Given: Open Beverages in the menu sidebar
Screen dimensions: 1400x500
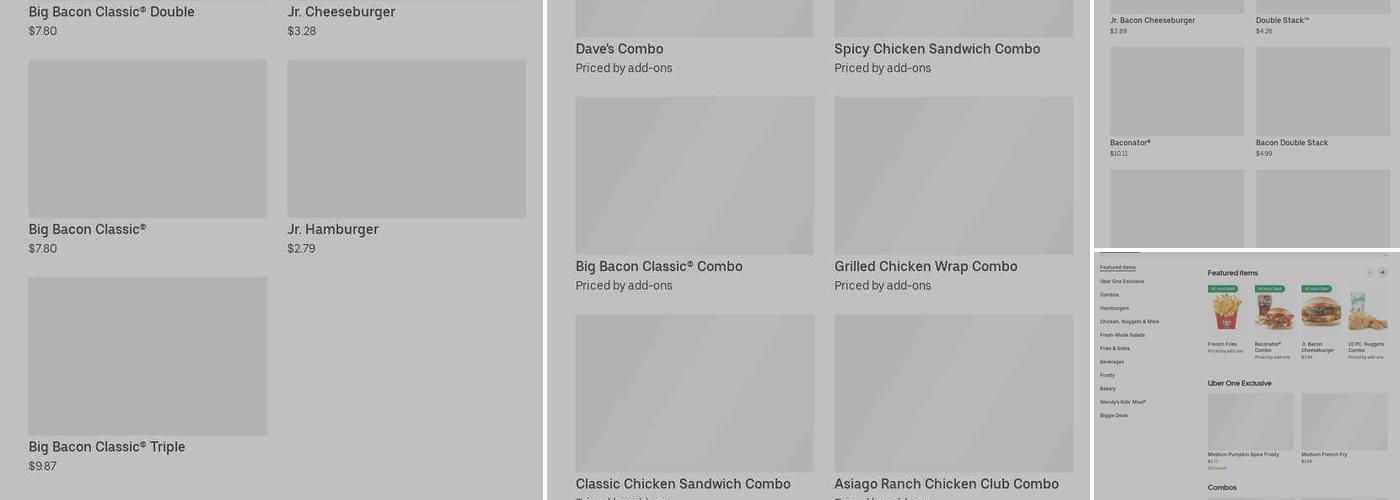Looking at the screenshot, I should click(x=1112, y=362).
